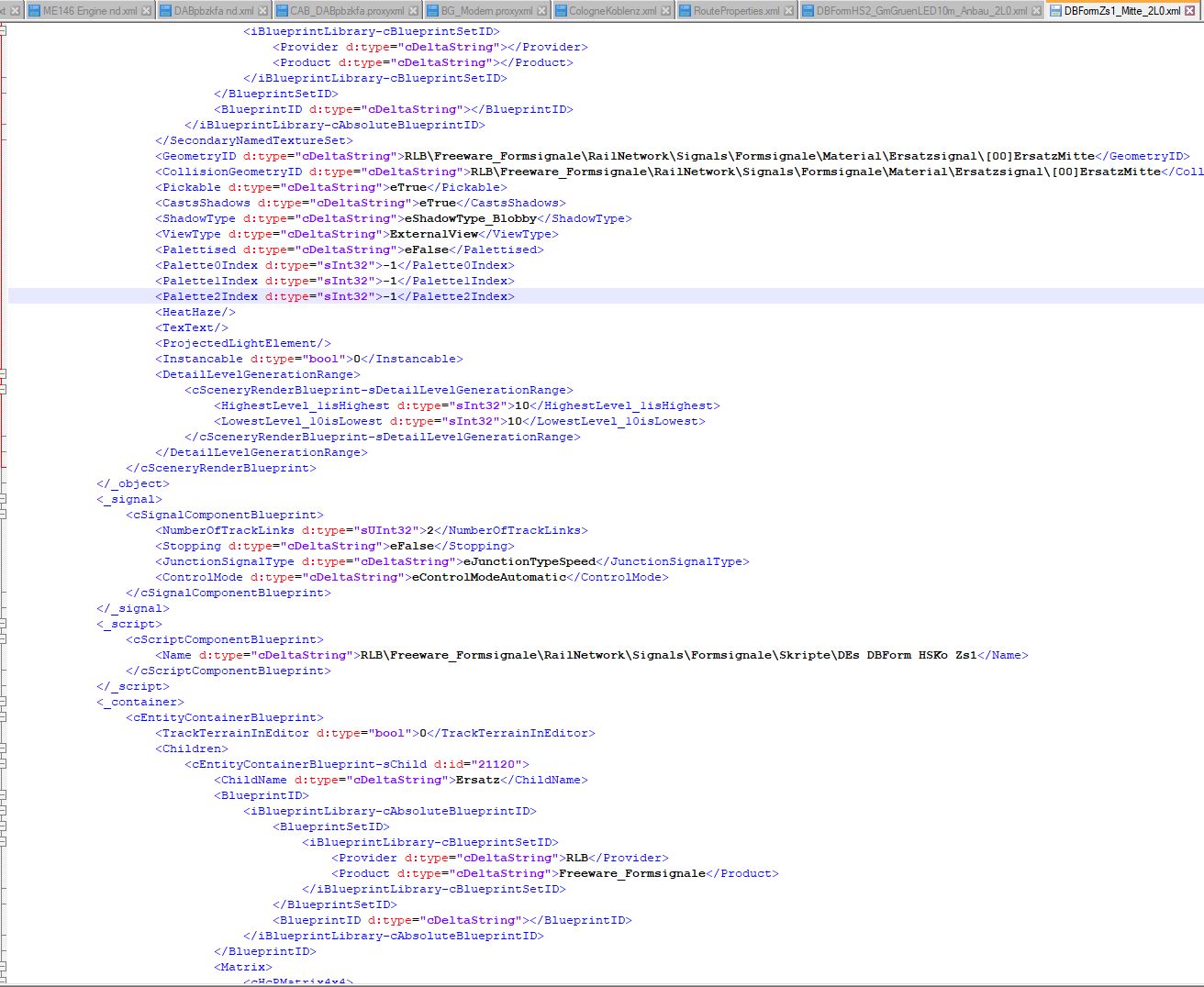Click the disk icon on DBFormHS2_GmGruenLED10m tab

[x=808, y=11]
